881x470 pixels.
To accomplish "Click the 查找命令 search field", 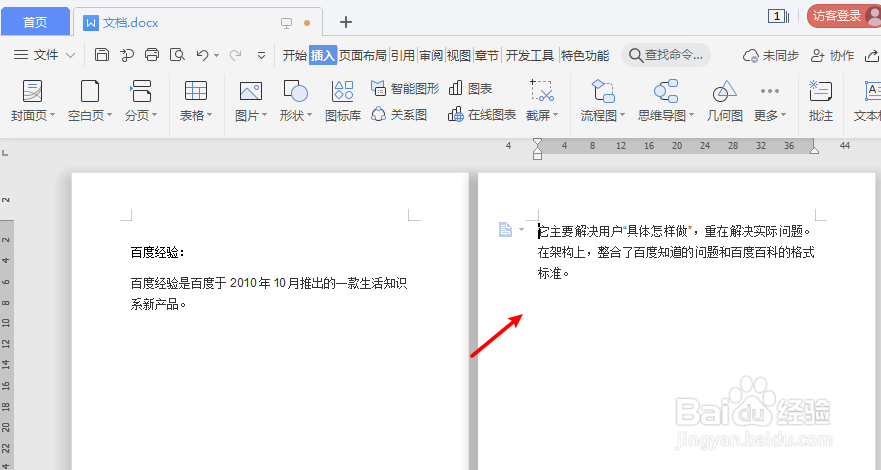I will click(666, 55).
